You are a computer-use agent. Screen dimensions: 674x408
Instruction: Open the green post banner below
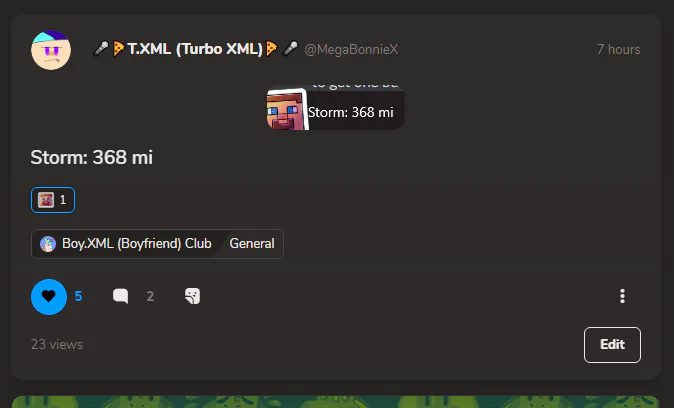coord(335,402)
